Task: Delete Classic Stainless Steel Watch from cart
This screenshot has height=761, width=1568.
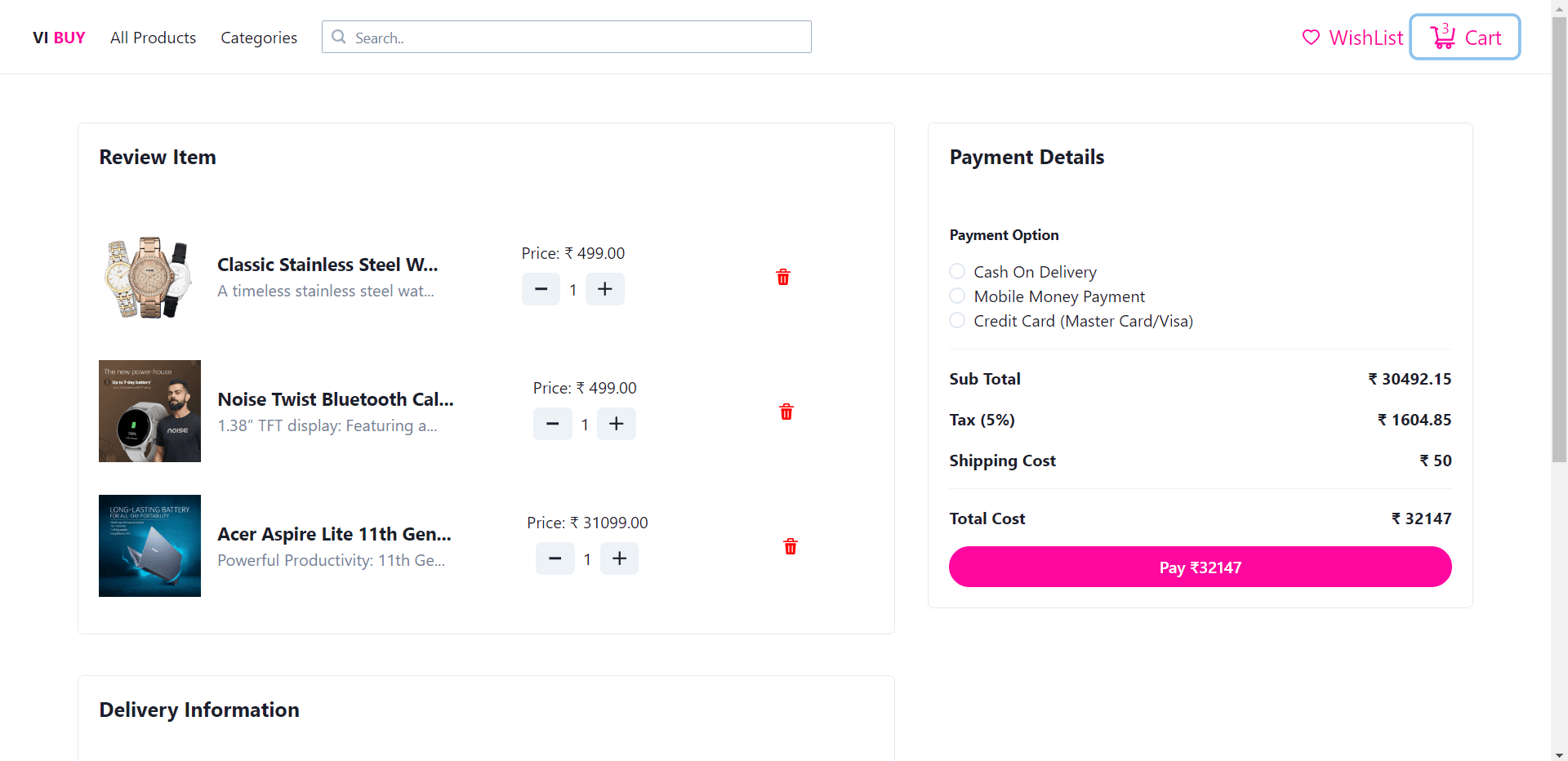Action: click(x=783, y=278)
